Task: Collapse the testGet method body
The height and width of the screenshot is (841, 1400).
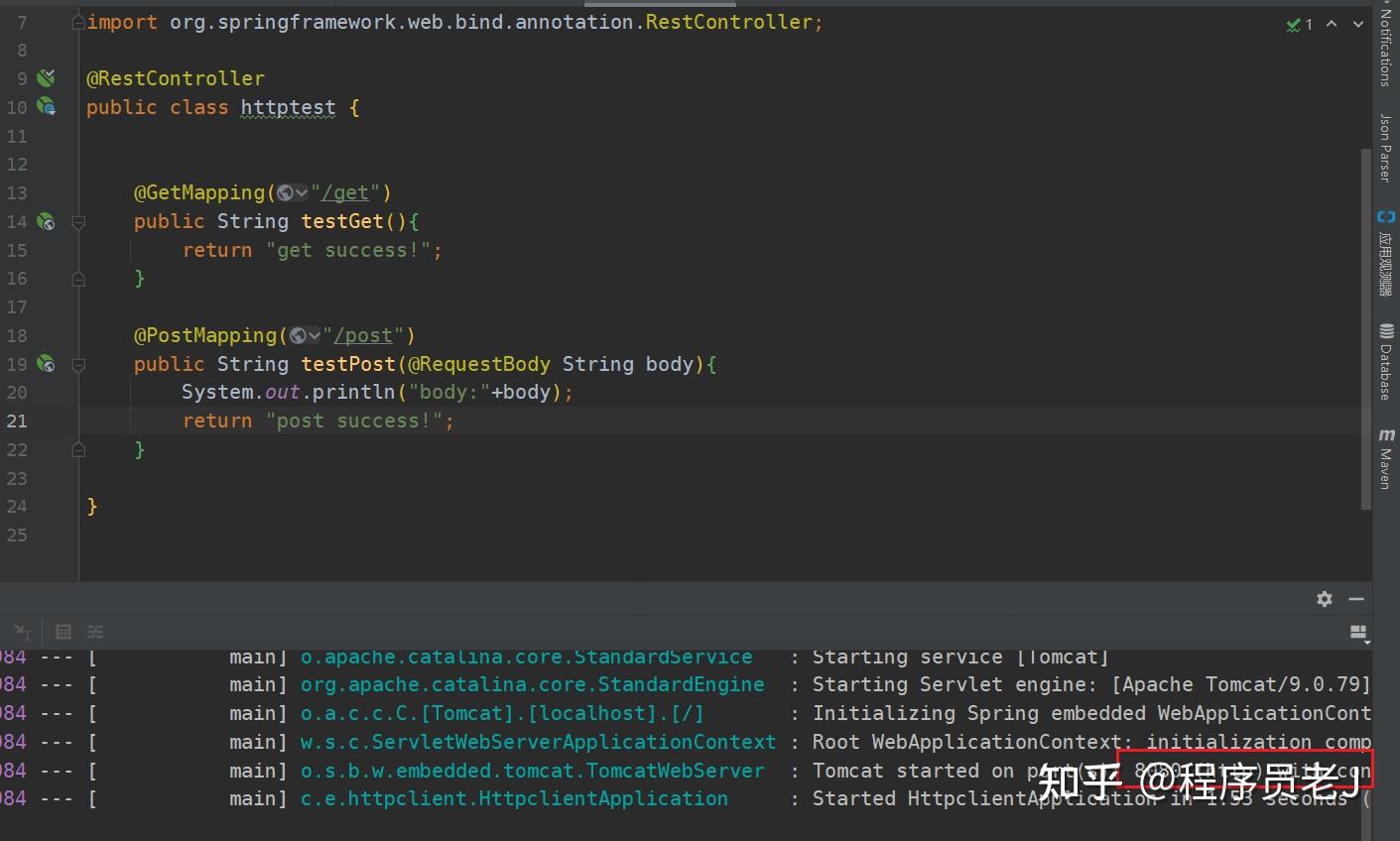Action: point(78,221)
